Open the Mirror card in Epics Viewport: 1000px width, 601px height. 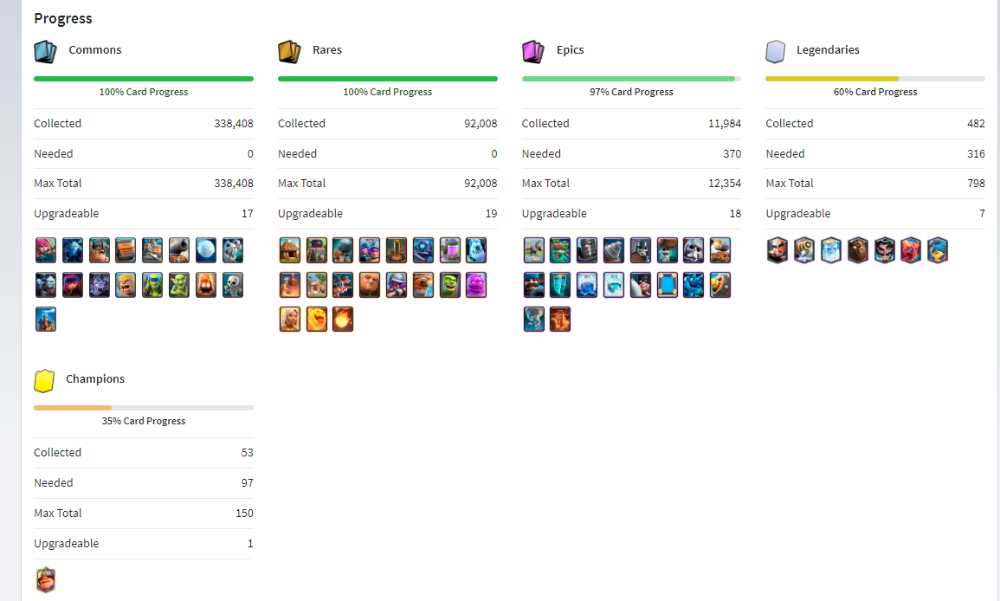click(x=667, y=285)
